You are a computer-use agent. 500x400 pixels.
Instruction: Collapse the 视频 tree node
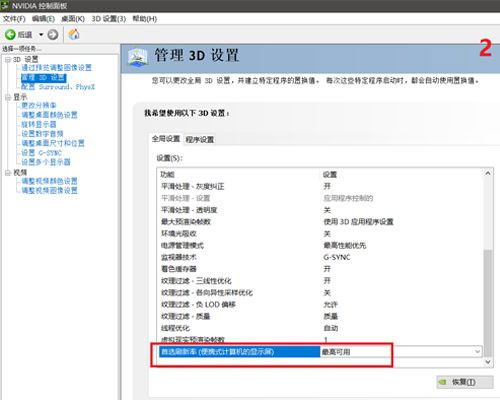pyautogui.click(x=8, y=173)
